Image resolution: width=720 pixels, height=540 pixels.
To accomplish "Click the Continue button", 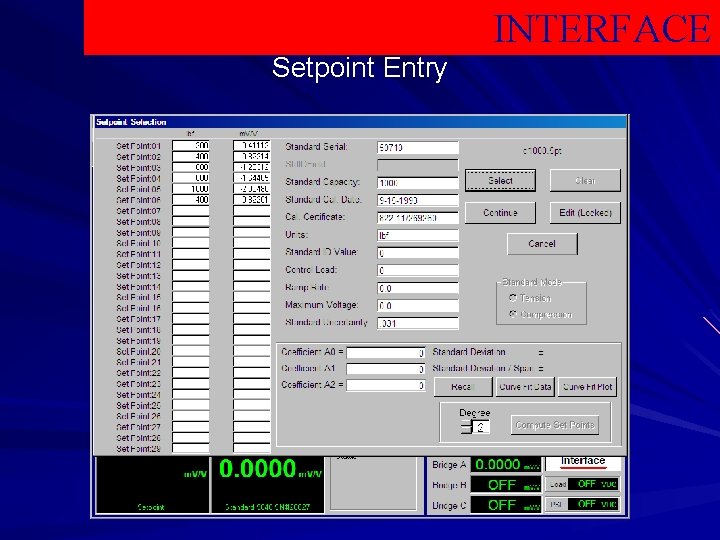I will [x=500, y=213].
